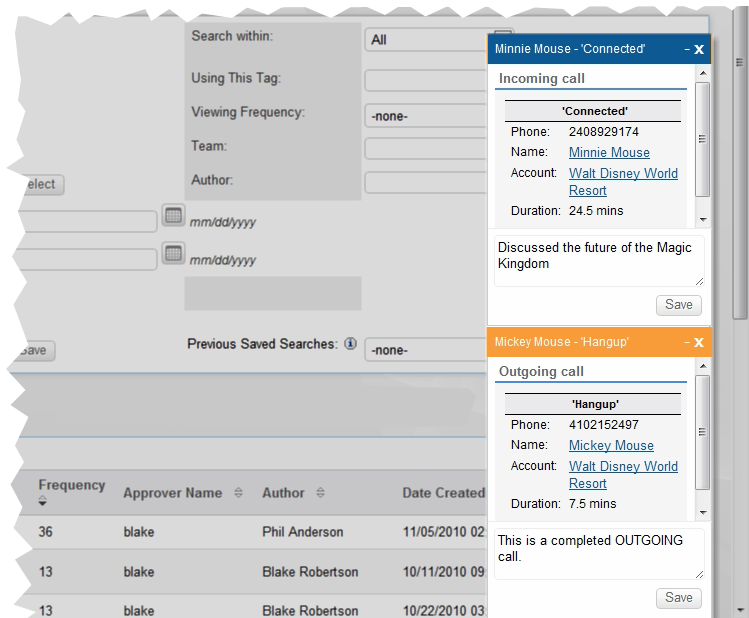This screenshot has width=749, height=618.
Task: Click phone number 4102152497
Action: pyautogui.click(x=603, y=424)
